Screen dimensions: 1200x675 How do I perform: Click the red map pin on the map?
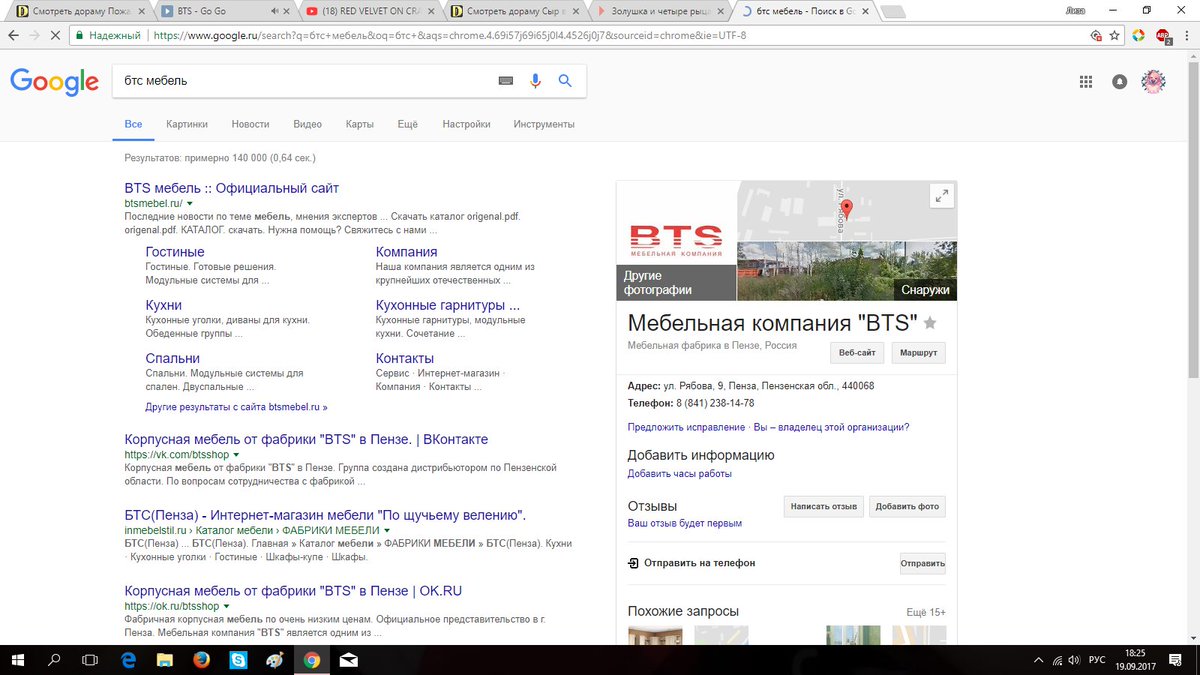pos(846,208)
